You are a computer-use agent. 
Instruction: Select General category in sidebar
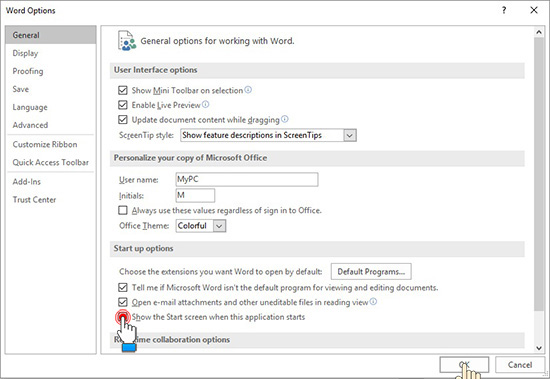tap(51, 35)
